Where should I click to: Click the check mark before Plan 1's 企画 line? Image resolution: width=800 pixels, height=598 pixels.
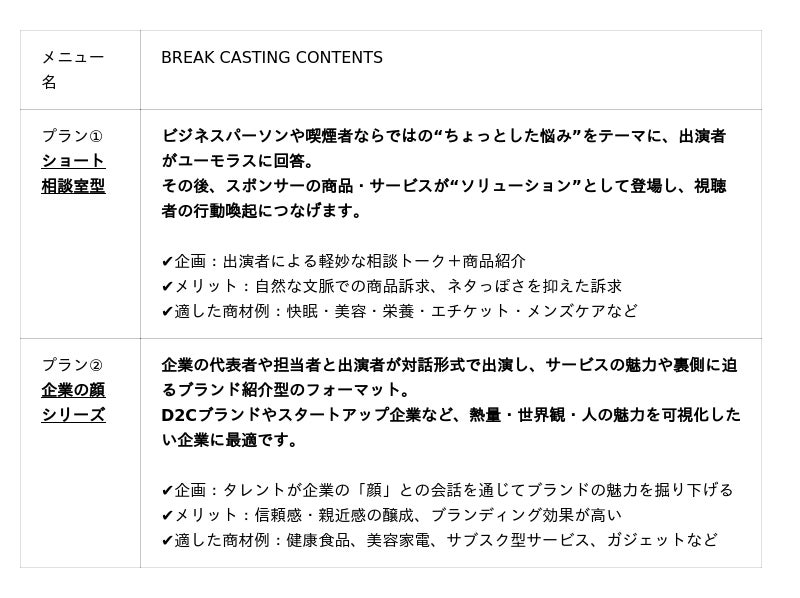click(x=167, y=262)
